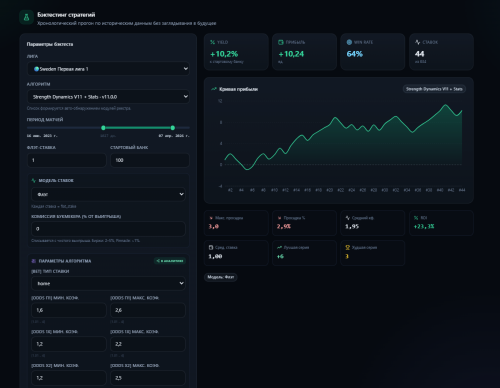Open the bet model Flat dropdown
This screenshot has height=388, width=500.
(108, 194)
